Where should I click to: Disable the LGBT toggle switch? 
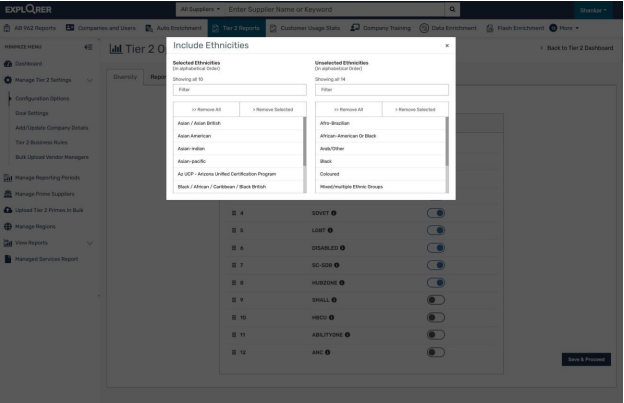click(435, 230)
